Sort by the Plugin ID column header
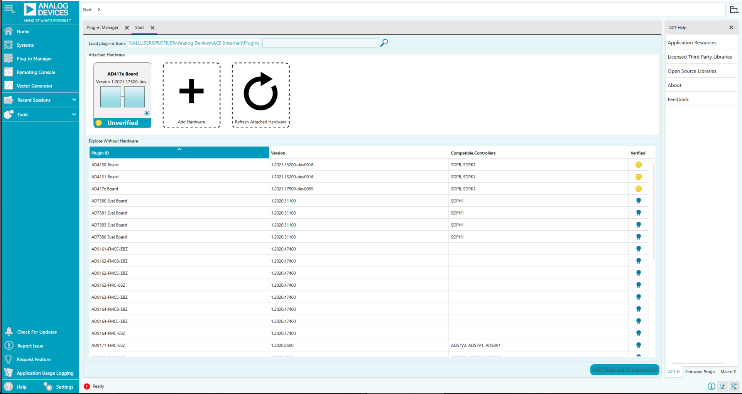This screenshot has height=394, width=742. click(x=179, y=153)
